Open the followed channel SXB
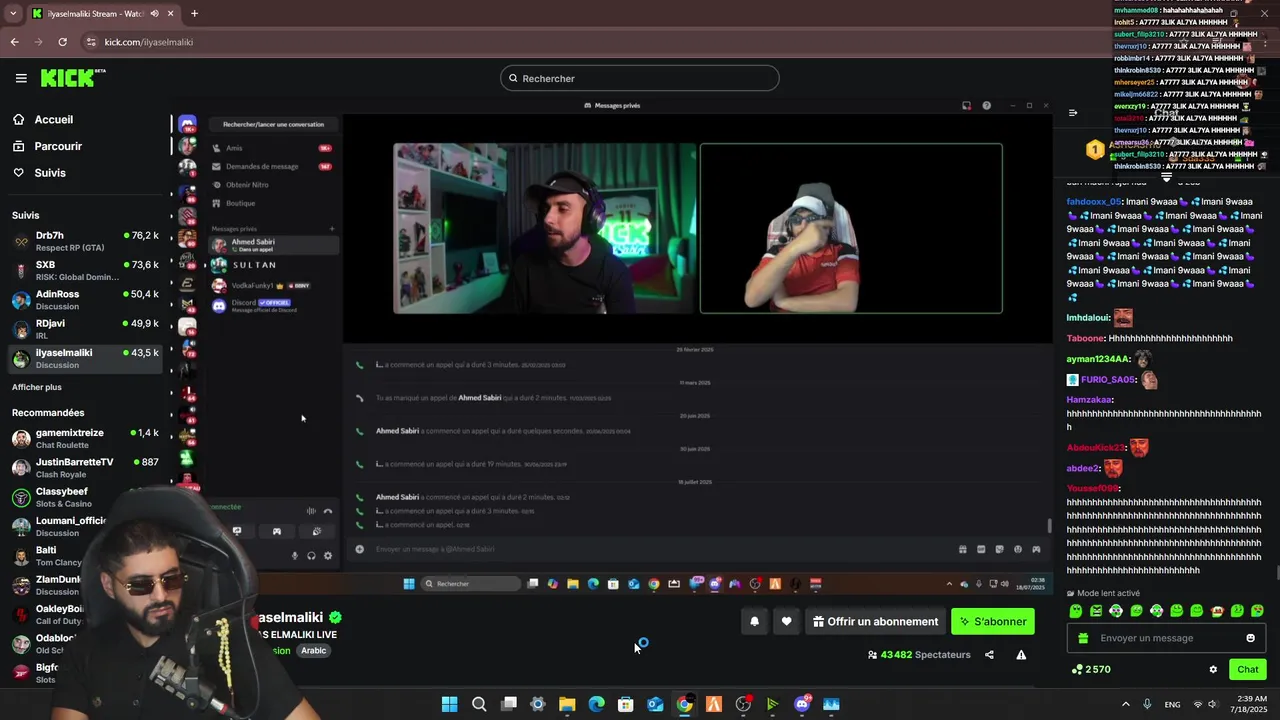 click(x=85, y=270)
